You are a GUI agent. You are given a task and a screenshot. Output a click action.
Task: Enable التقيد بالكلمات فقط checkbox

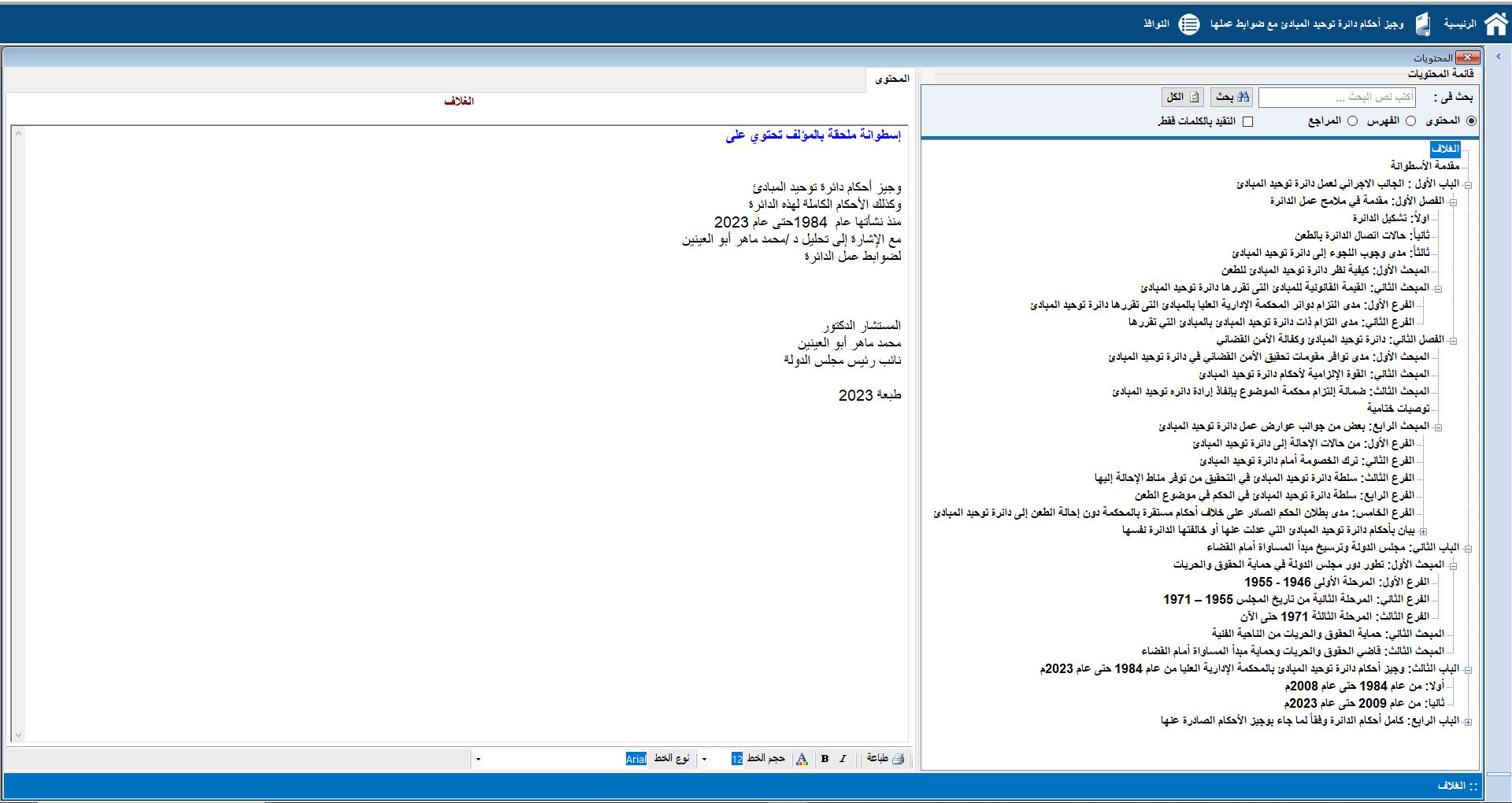pos(1247,121)
